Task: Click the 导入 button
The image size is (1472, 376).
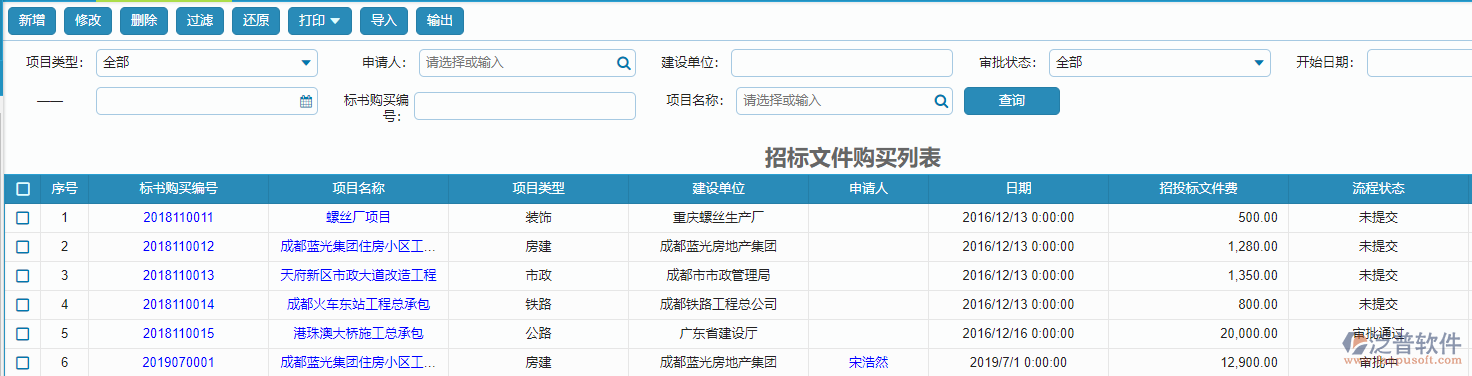Action: [383, 20]
